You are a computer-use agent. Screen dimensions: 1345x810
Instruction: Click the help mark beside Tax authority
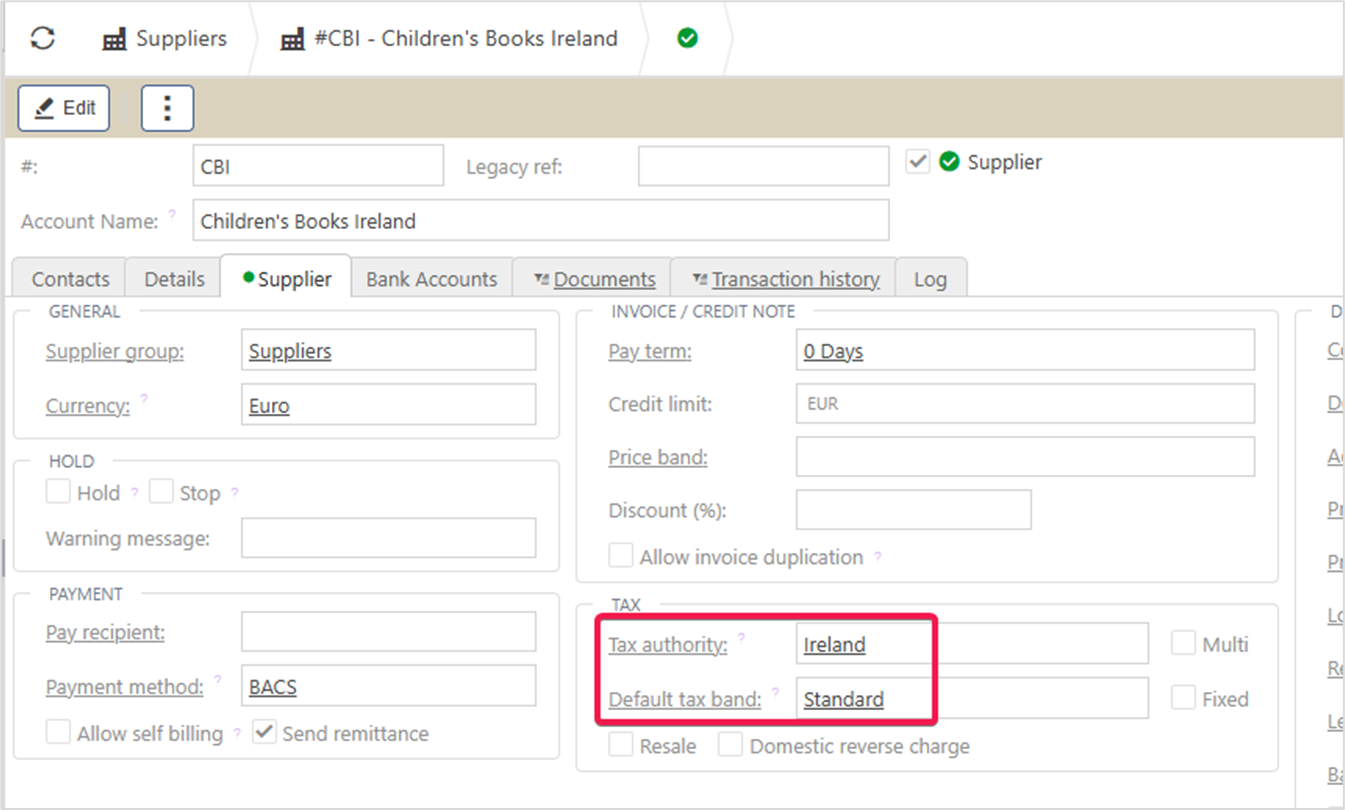[741, 637]
